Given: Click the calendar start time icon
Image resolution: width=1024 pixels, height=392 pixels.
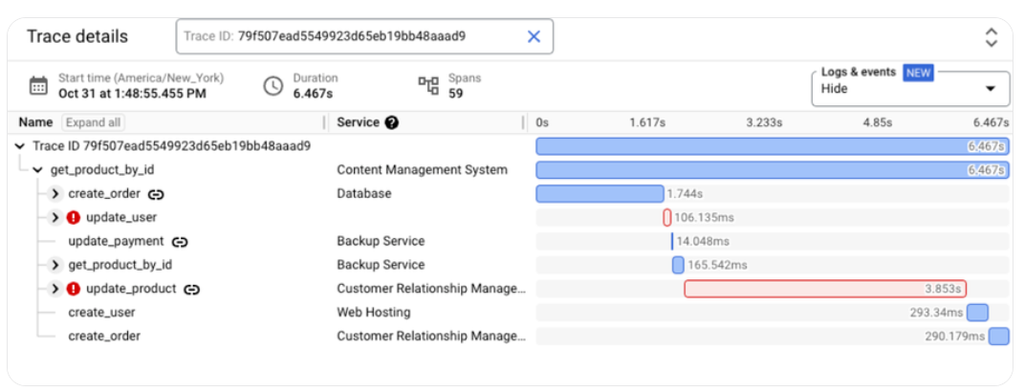Looking at the screenshot, I should [x=39, y=86].
